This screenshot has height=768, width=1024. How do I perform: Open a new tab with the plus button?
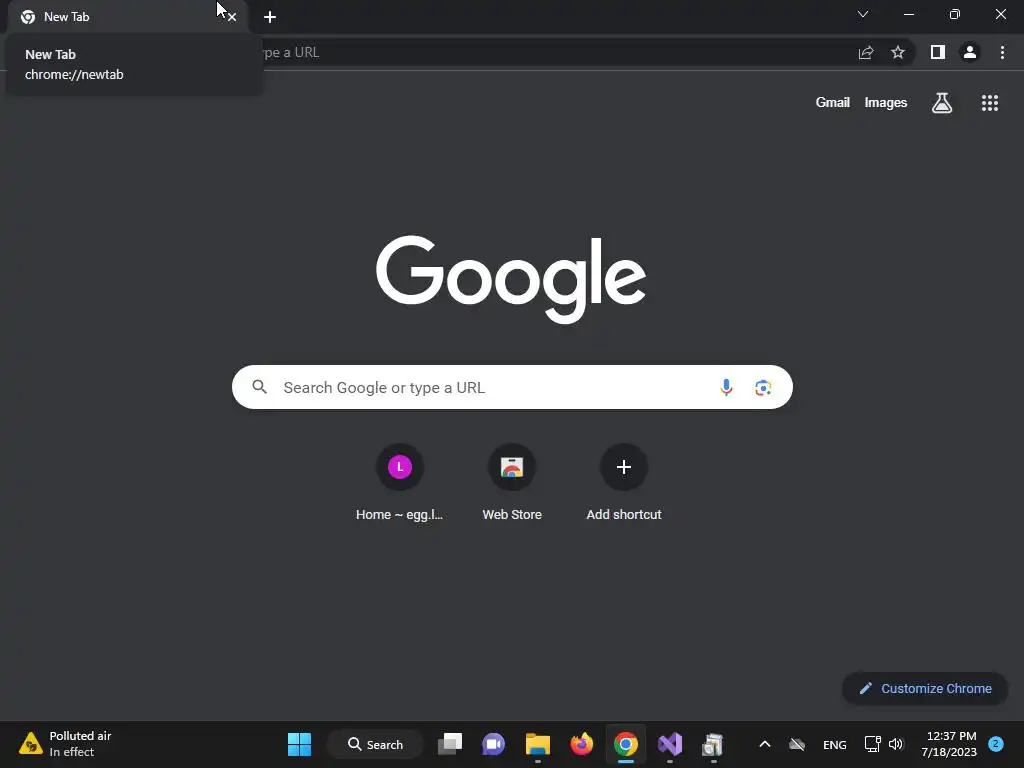[270, 17]
